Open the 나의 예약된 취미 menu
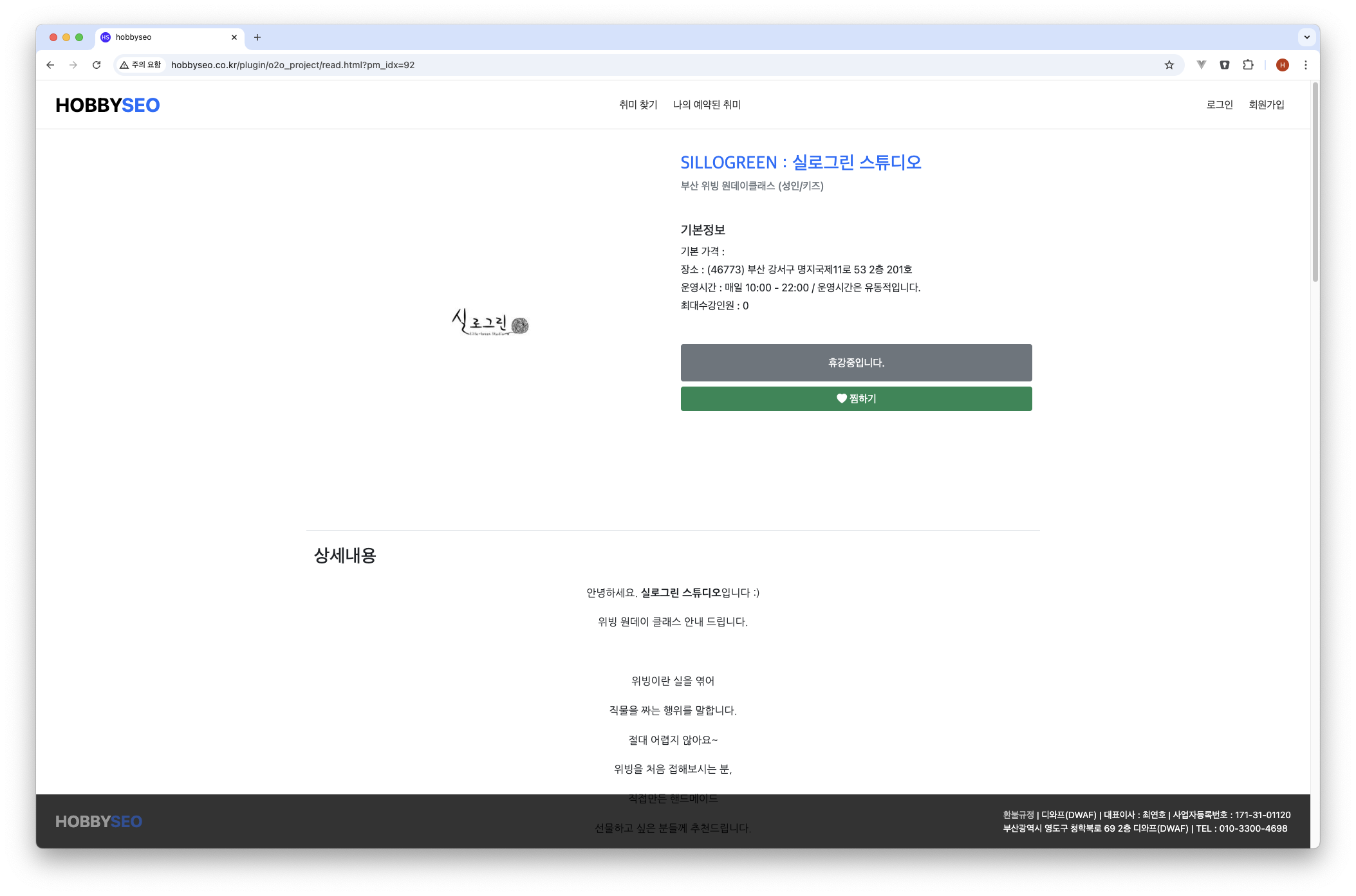This screenshot has height=896, width=1356. click(x=707, y=105)
